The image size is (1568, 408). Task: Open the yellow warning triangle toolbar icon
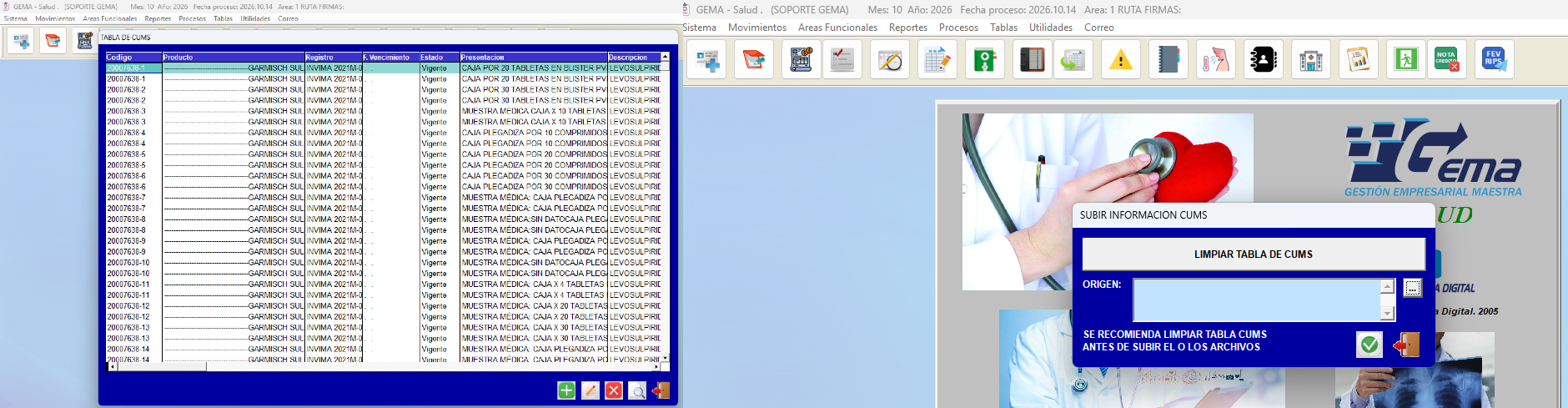coord(1121,60)
